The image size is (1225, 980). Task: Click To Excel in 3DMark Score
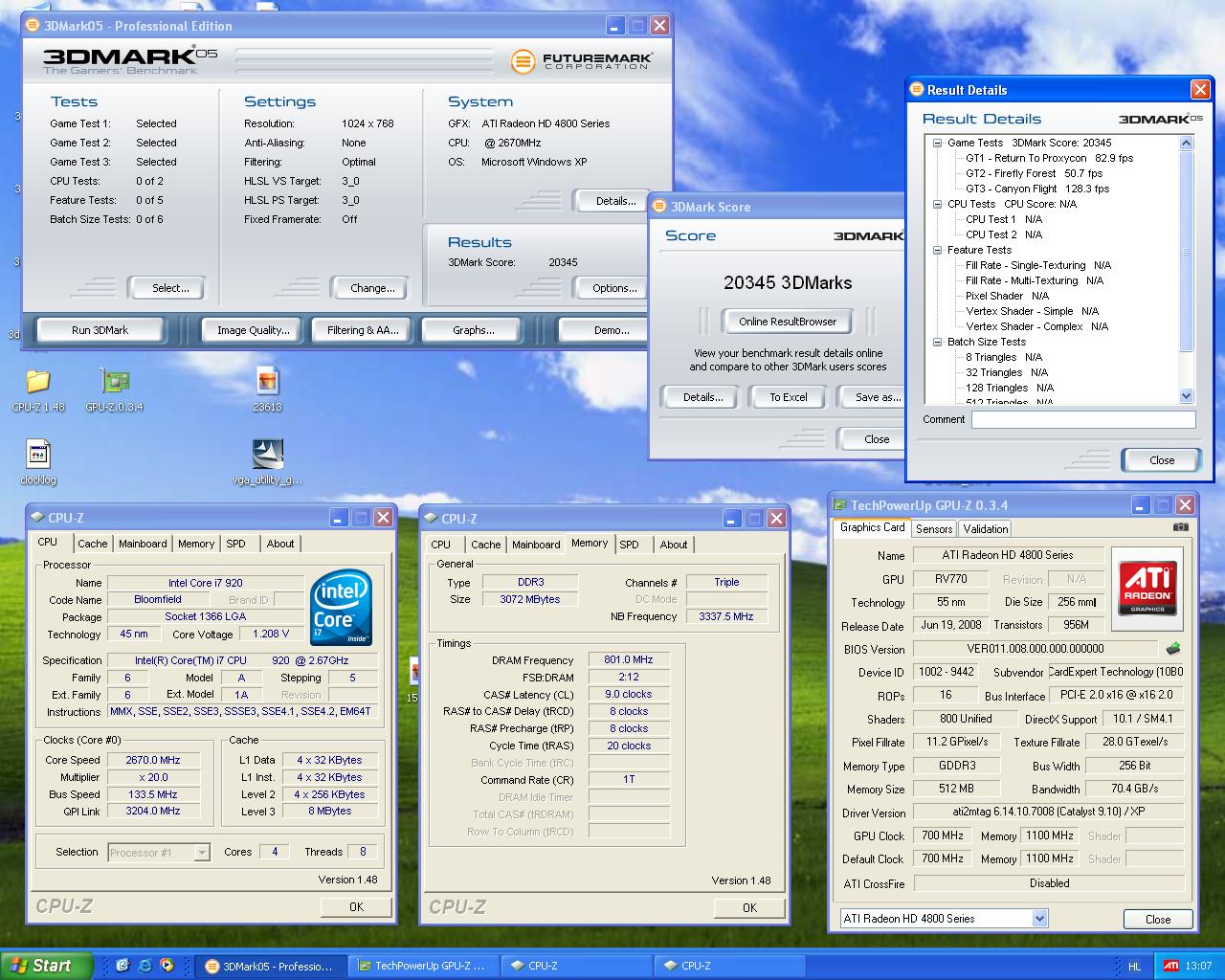pyautogui.click(x=789, y=397)
